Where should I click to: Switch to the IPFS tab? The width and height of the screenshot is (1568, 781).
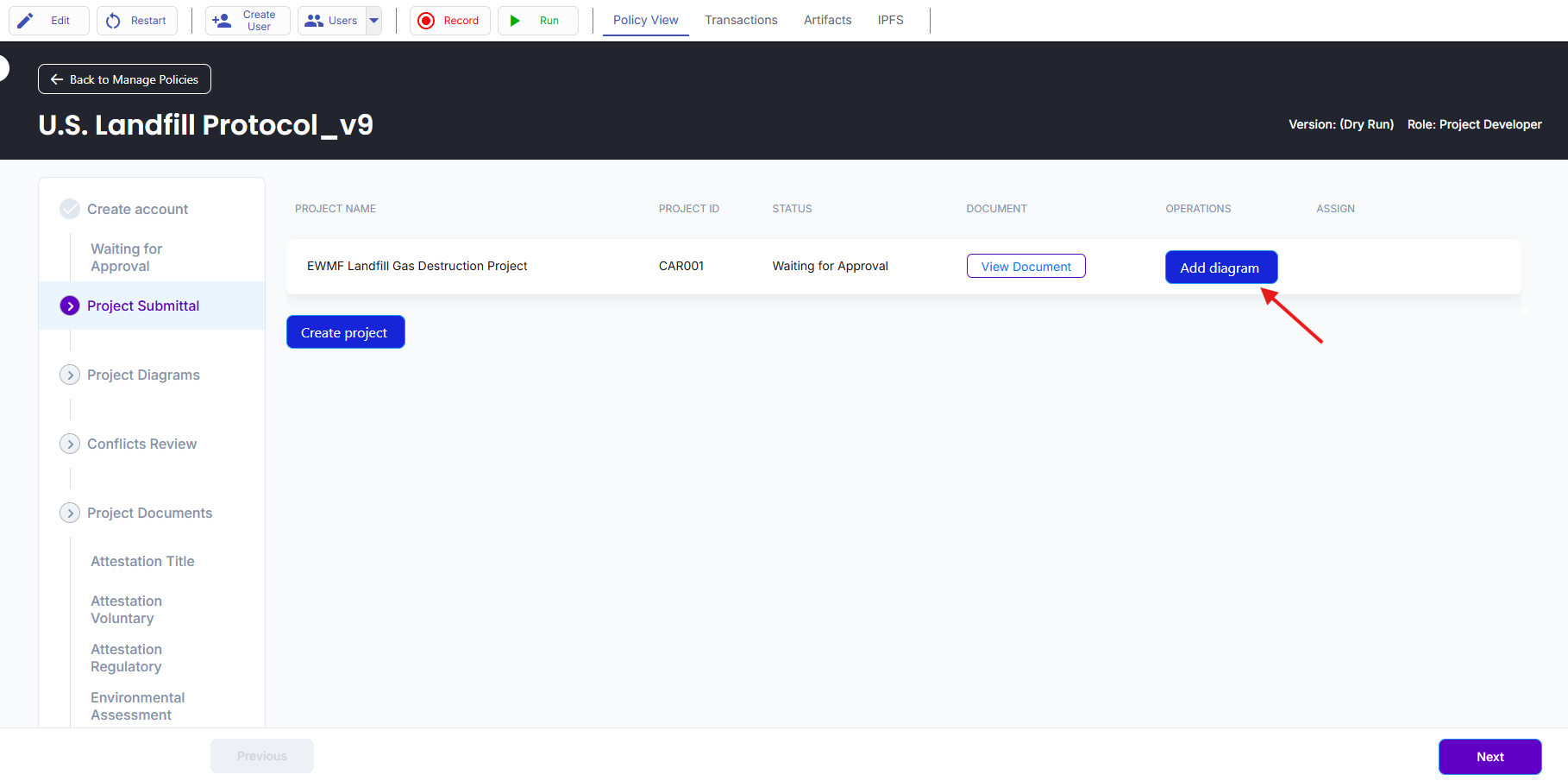pos(890,20)
